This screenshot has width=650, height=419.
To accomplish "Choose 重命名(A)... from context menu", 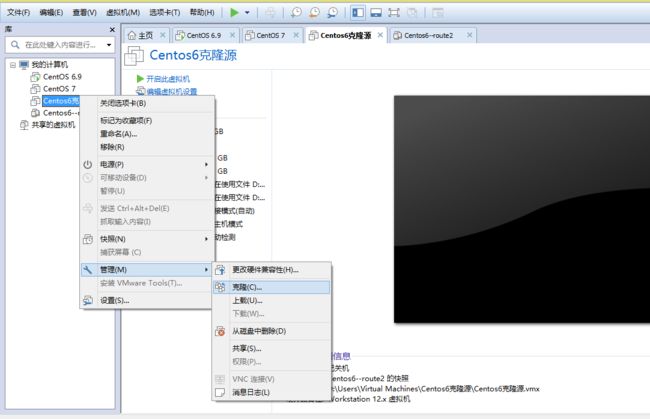I will pos(147,134).
